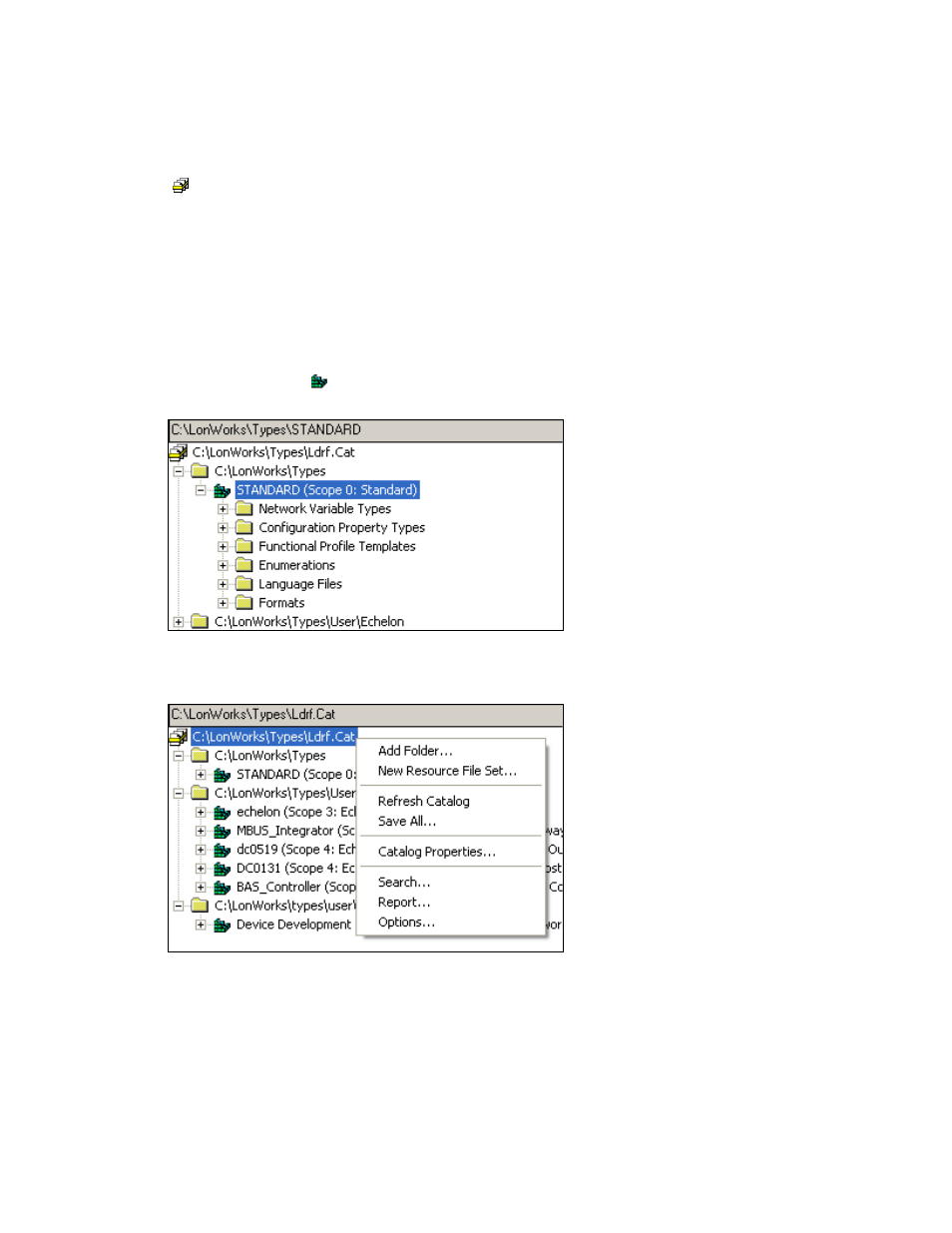Click the C:\LonWorks\Types\Ldrf.Cat path header bar

point(365,716)
